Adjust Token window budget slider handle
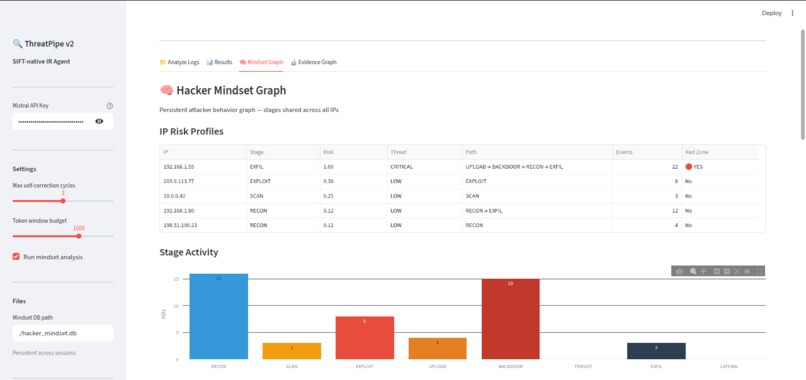Screen dimensions: 806x380 pos(79,236)
